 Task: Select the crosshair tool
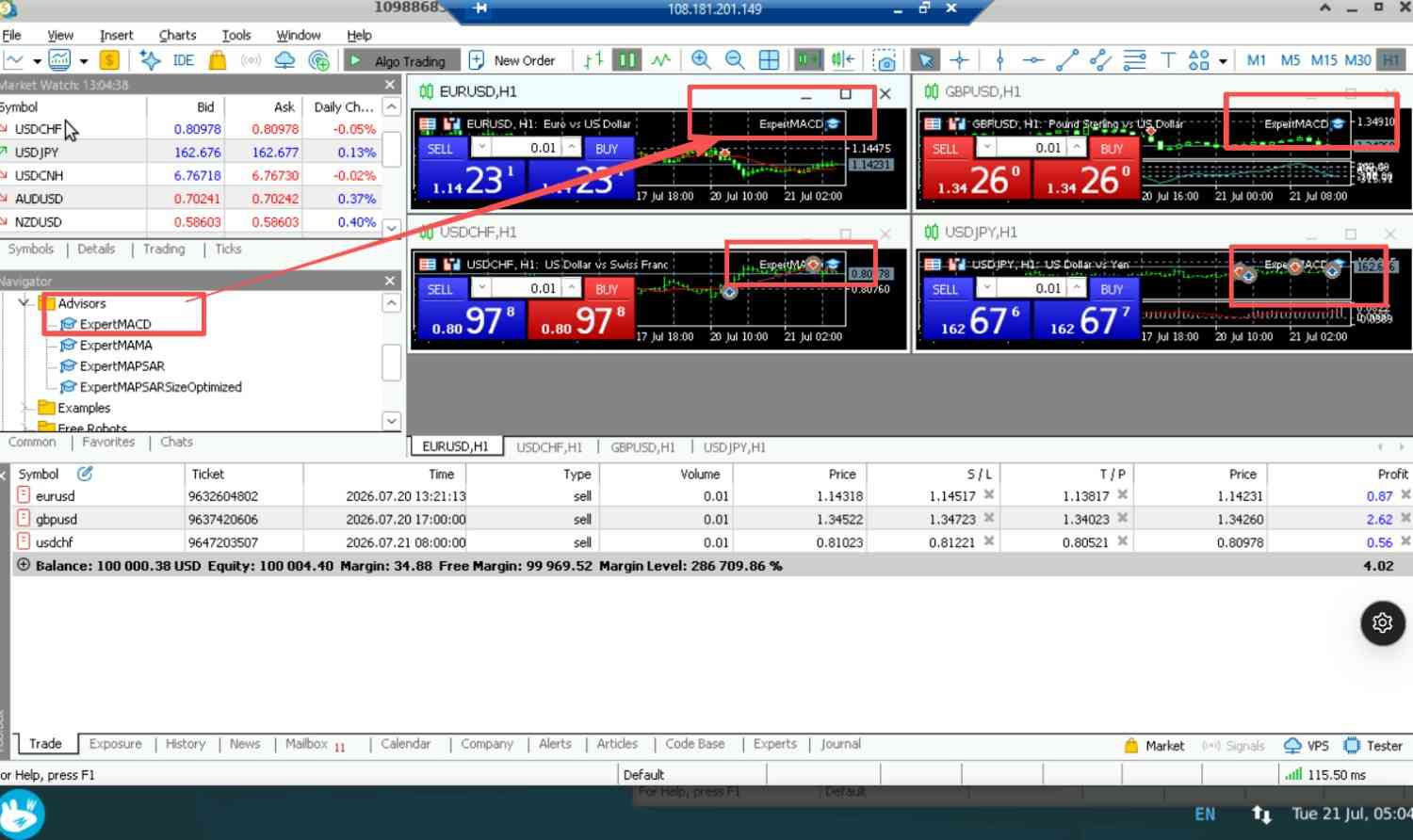pyautogui.click(x=959, y=60)
